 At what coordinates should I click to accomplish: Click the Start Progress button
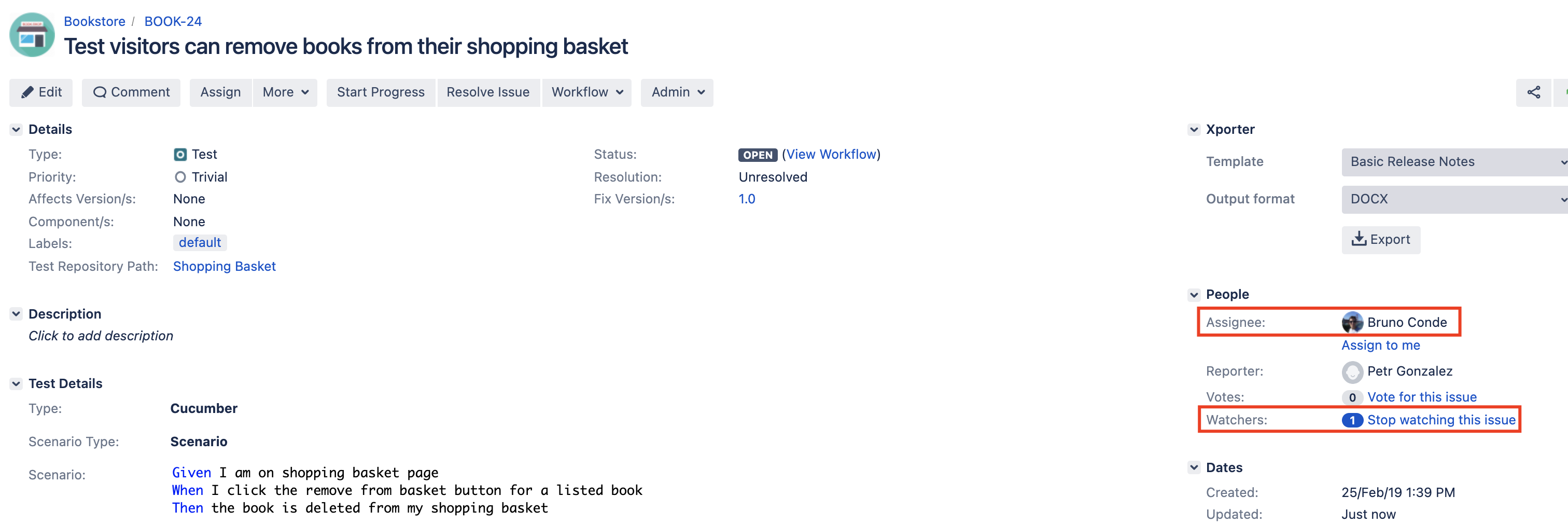[x=381, y=93]
